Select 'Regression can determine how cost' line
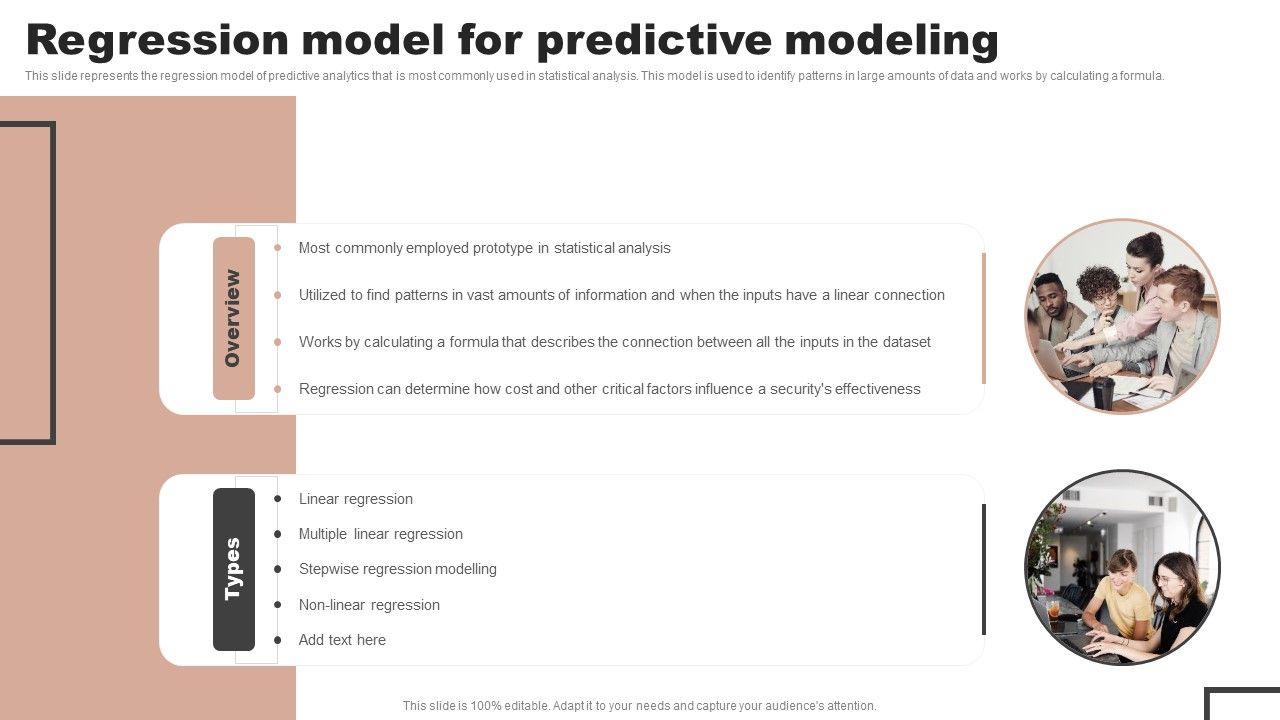The width and height of the screenshot is (1280, 720). coord(609,389)
